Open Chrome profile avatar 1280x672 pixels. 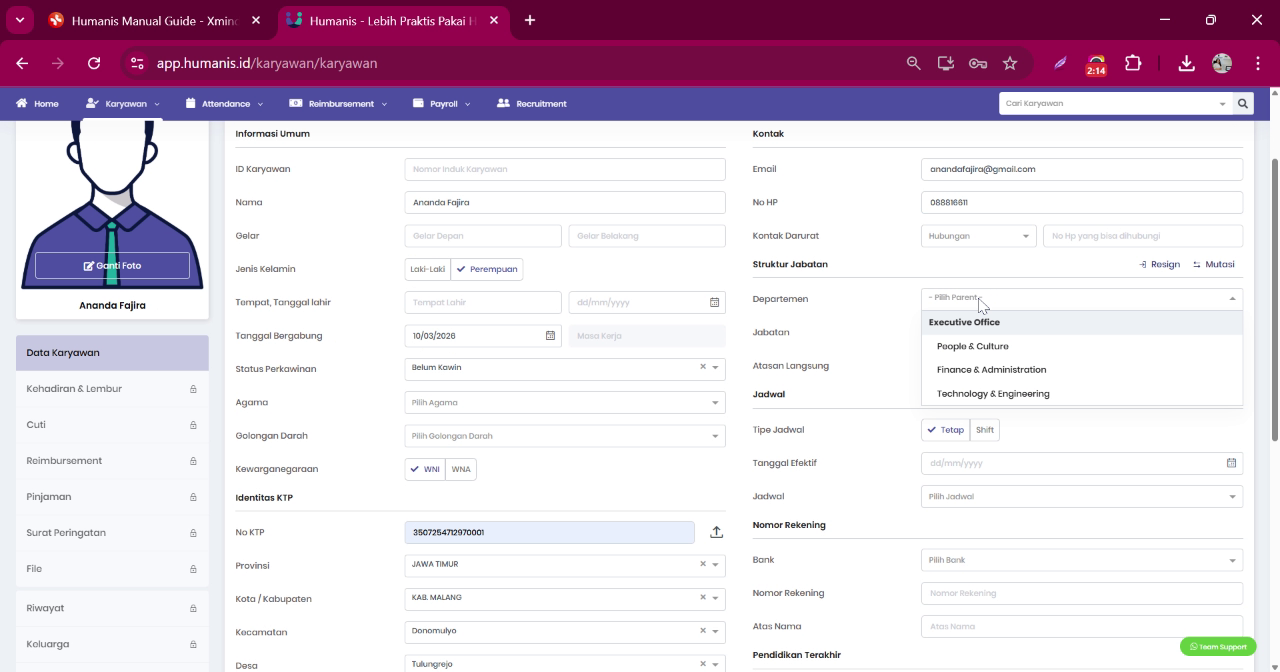click(1222, 63)
